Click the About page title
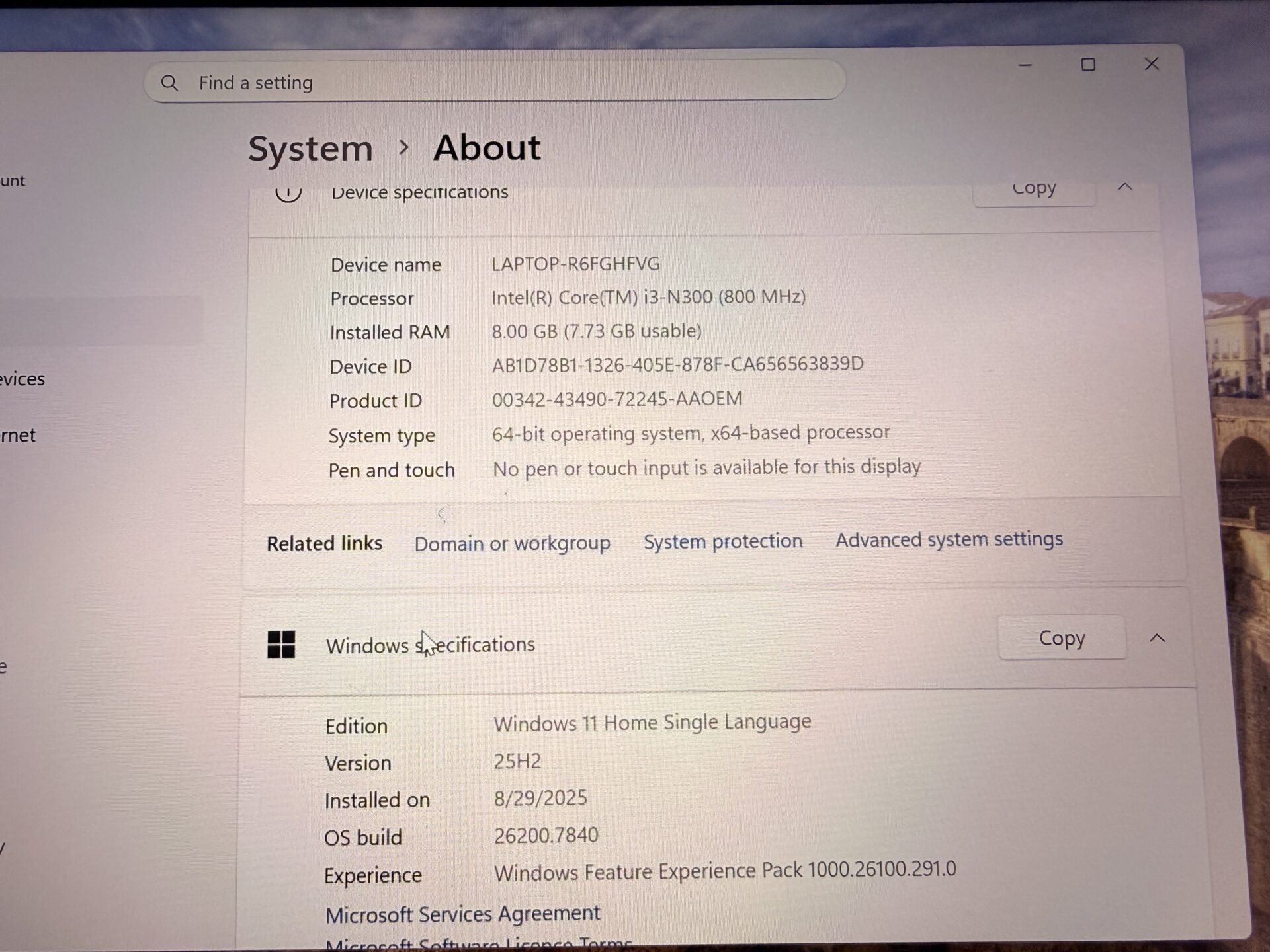Image resolution: width=1270 pixels, height=952 pixels. [x=487, y=147]
